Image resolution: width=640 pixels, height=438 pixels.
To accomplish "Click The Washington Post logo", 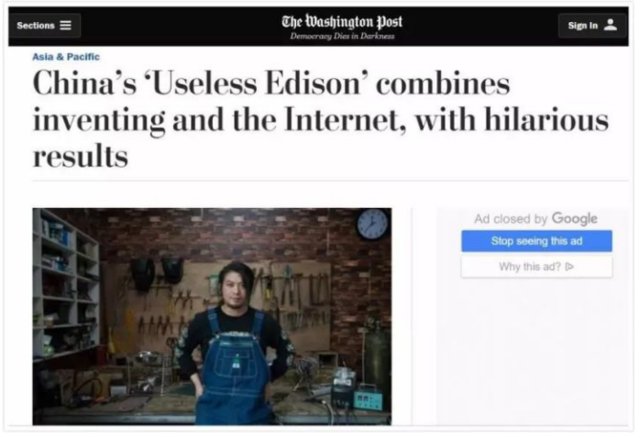I will click(x=342, y=21).
